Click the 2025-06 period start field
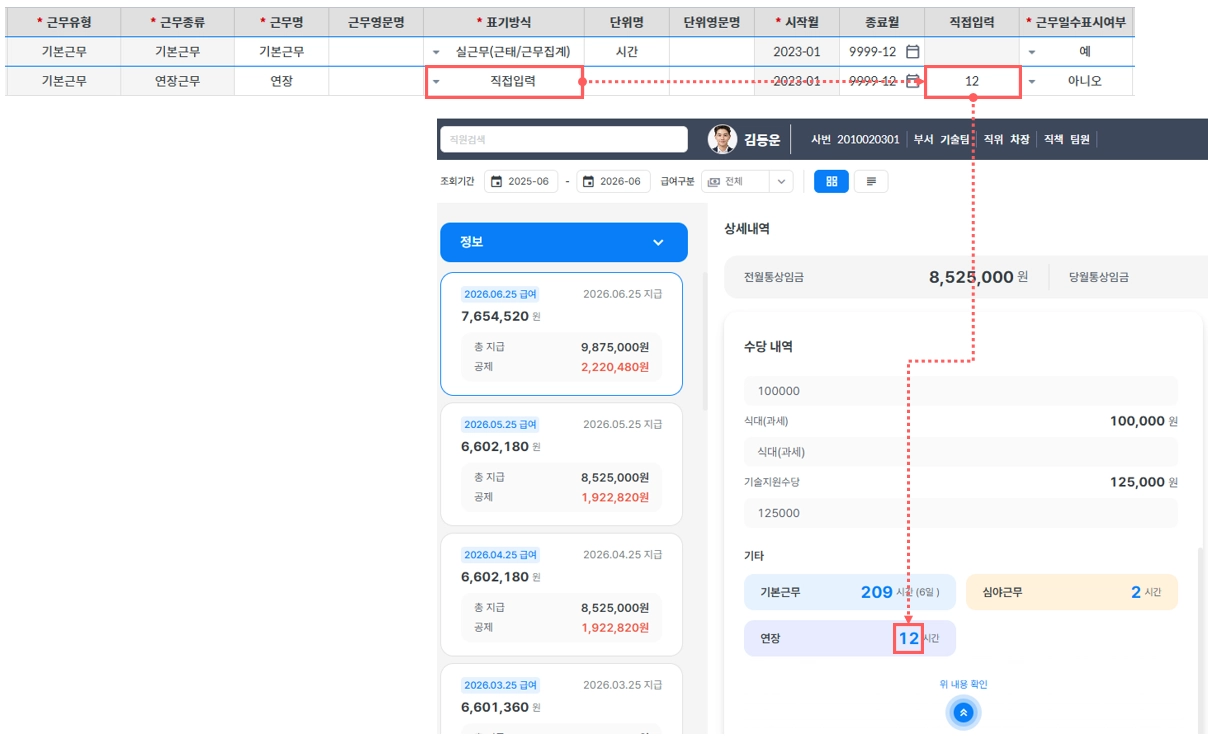The height and width of the screenshot is (740, 1208). [x=521, y=182]
